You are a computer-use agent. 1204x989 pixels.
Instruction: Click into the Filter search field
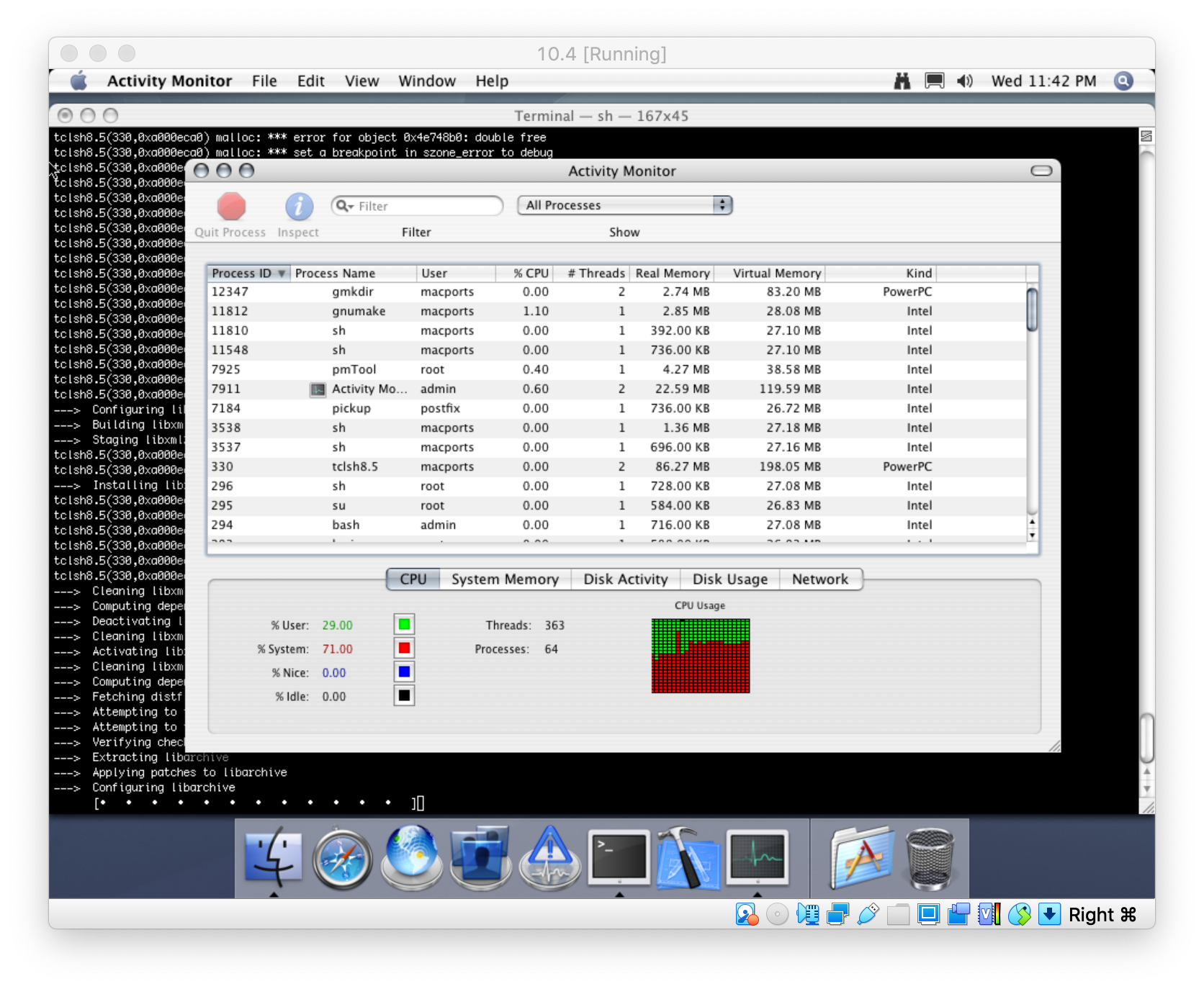pos(417,206)
